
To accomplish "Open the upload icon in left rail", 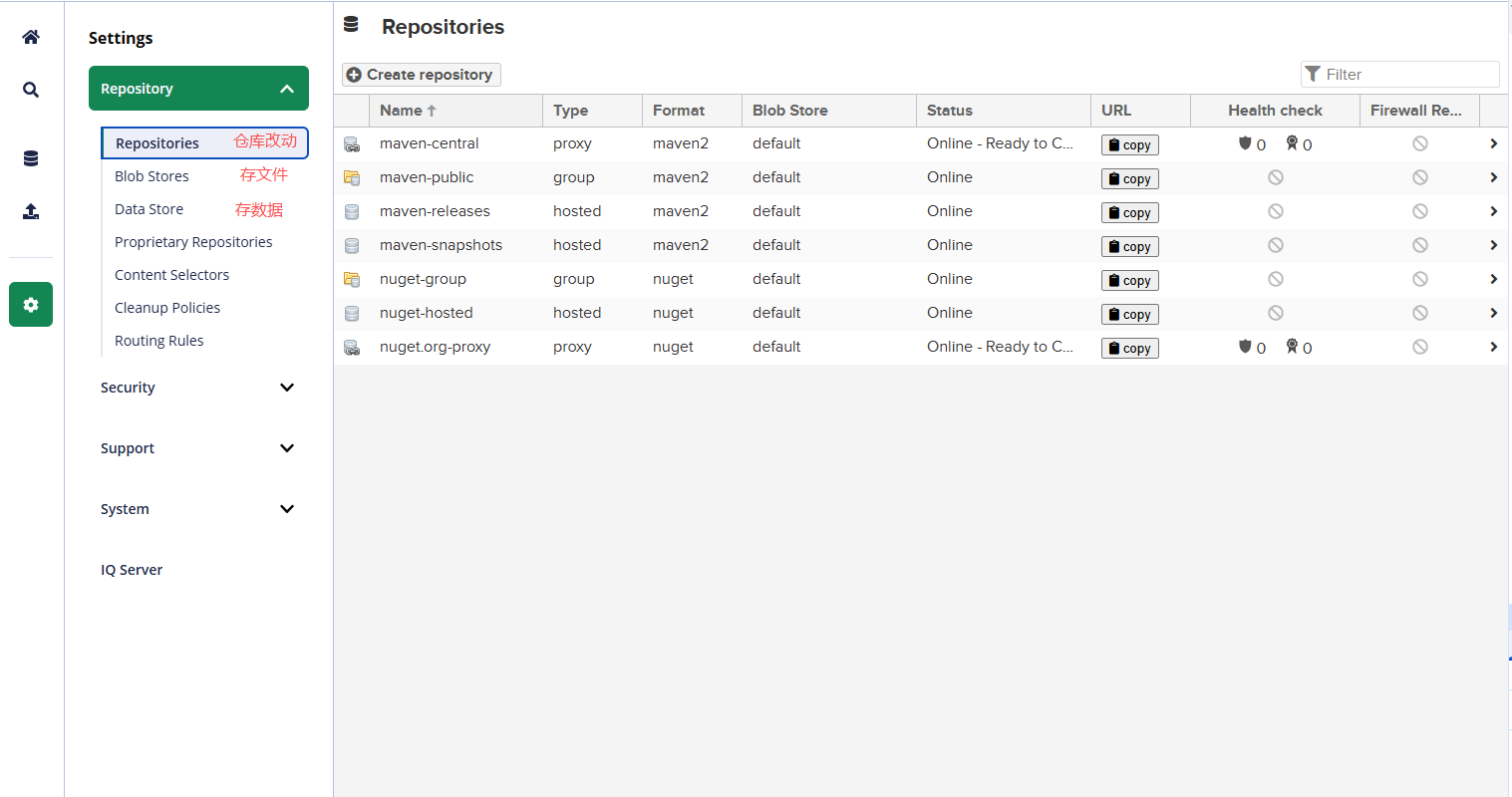I will pos(31,211).
